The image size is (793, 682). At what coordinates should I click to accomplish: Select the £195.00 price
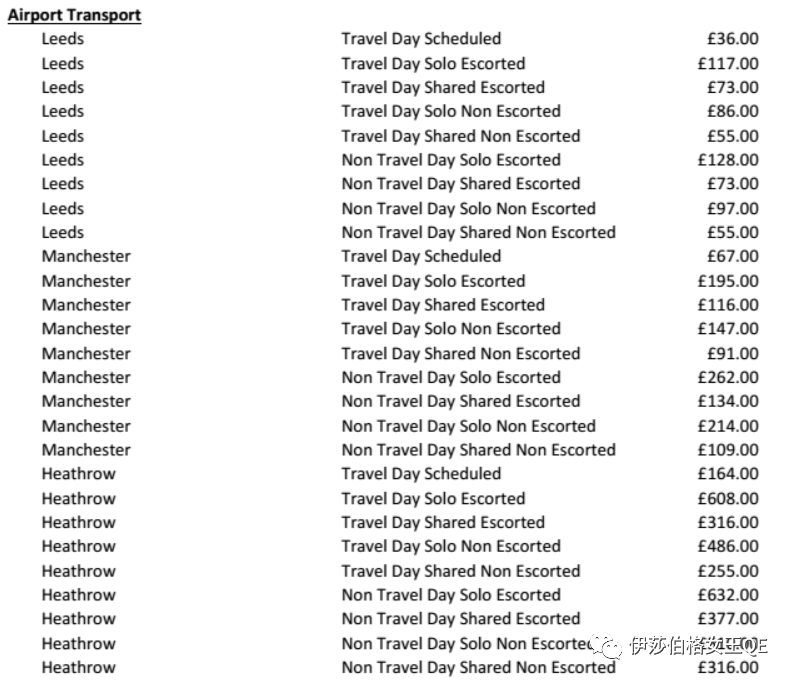click(x=728, y=281)
